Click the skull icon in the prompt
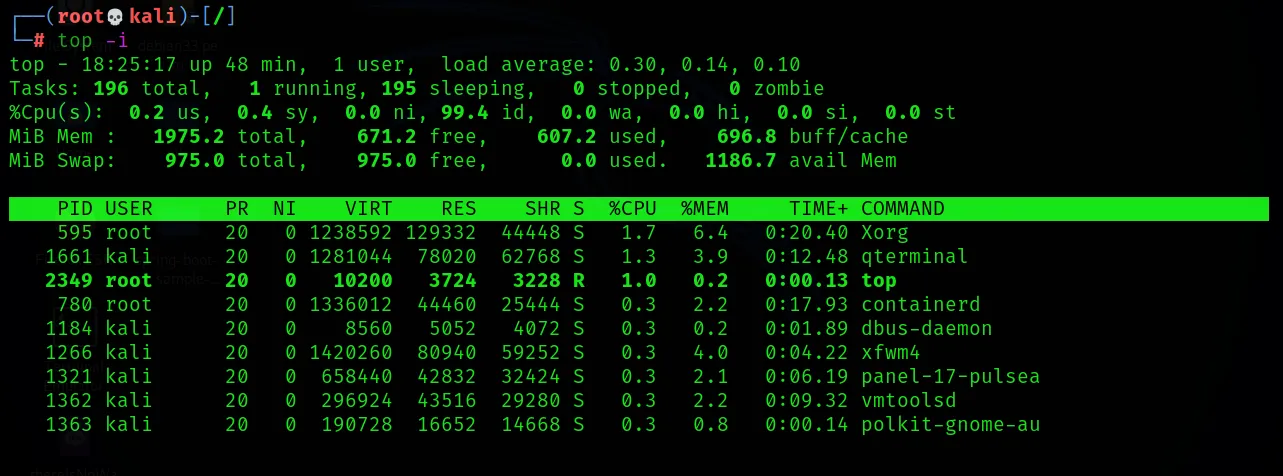The height and width of the screenshot is (476, 1283). (x=114, y=16)
